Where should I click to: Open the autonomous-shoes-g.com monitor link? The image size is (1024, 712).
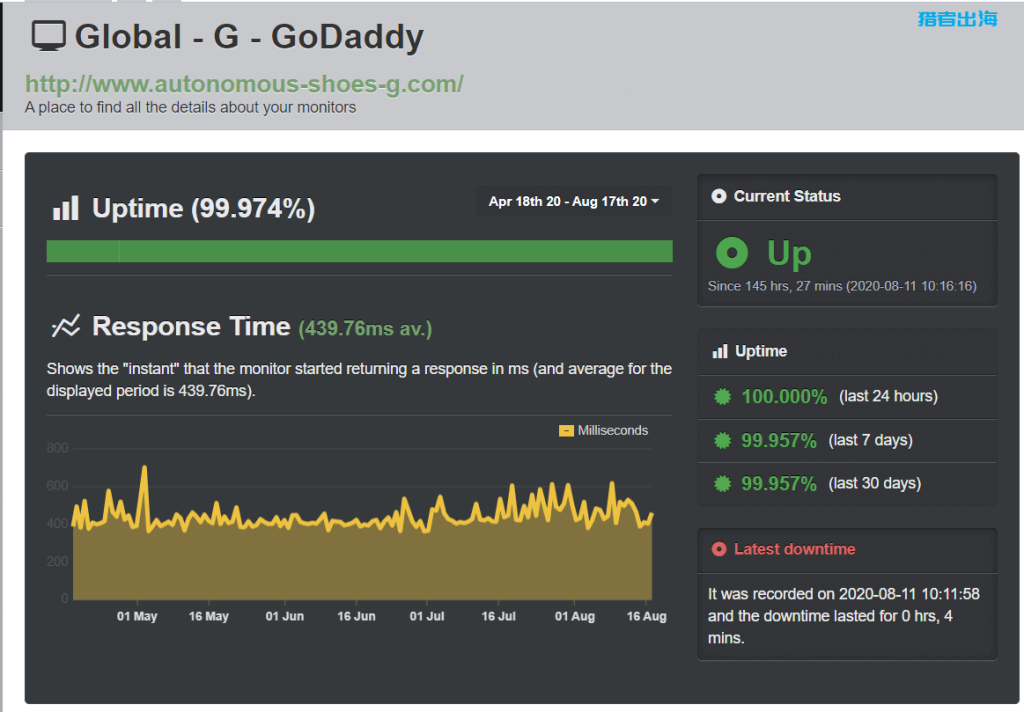(245, 84)
